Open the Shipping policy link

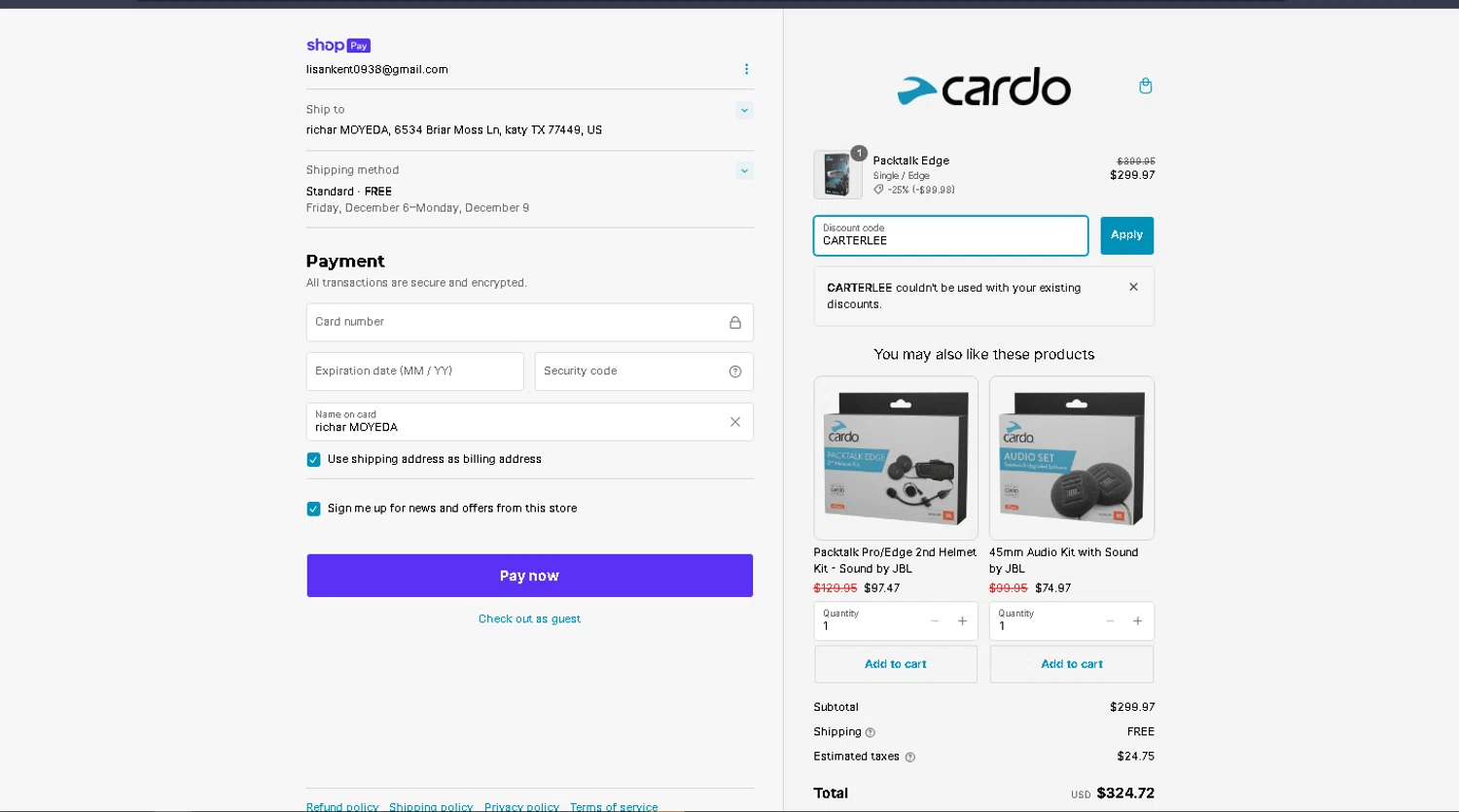point(431,806)
